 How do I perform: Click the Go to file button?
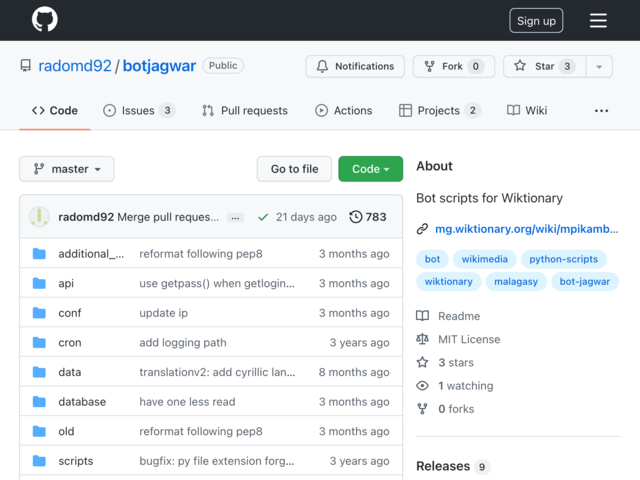(294, 169)
